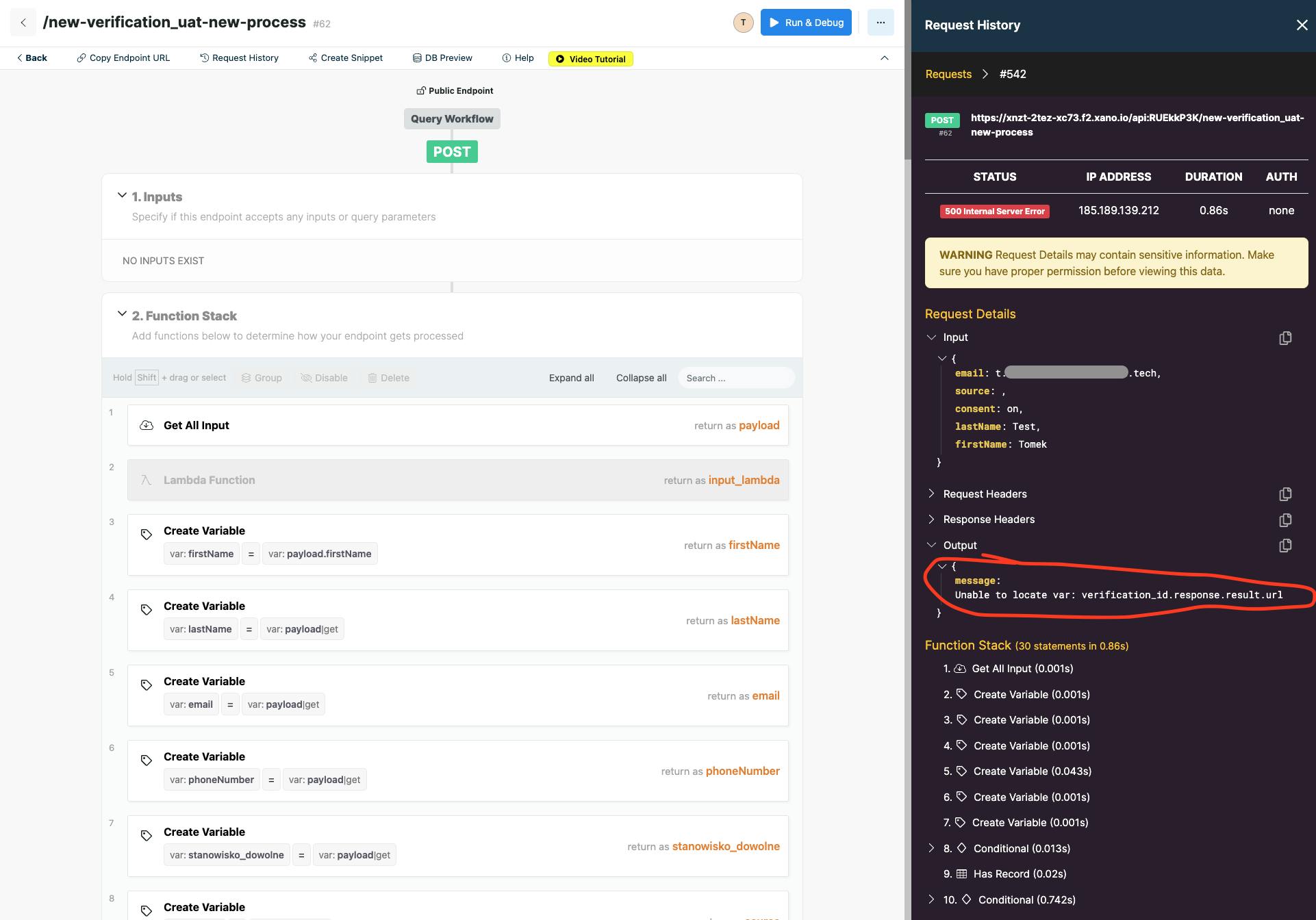Screen dimensions: 1316x920
Task: Expand step 10 Conditional in history
Action: [x=931, y=899]
